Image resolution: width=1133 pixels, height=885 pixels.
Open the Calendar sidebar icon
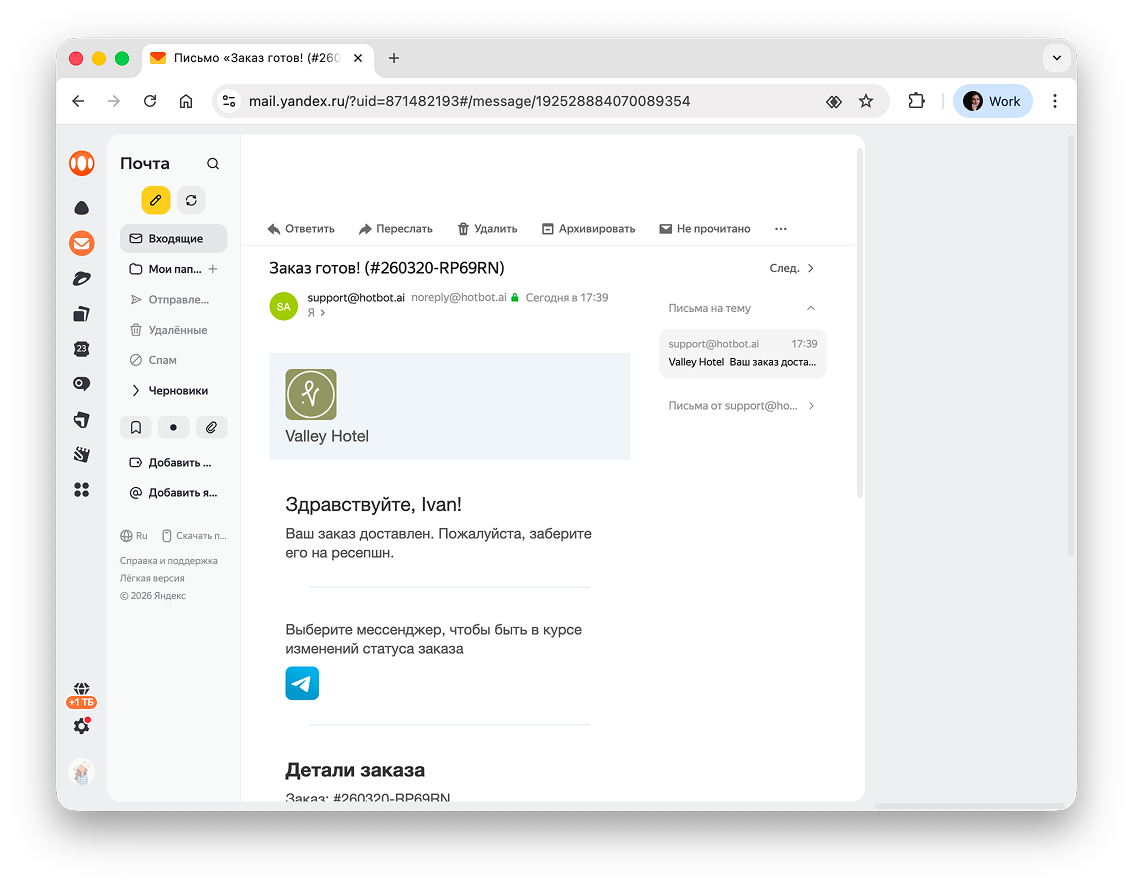82,349
